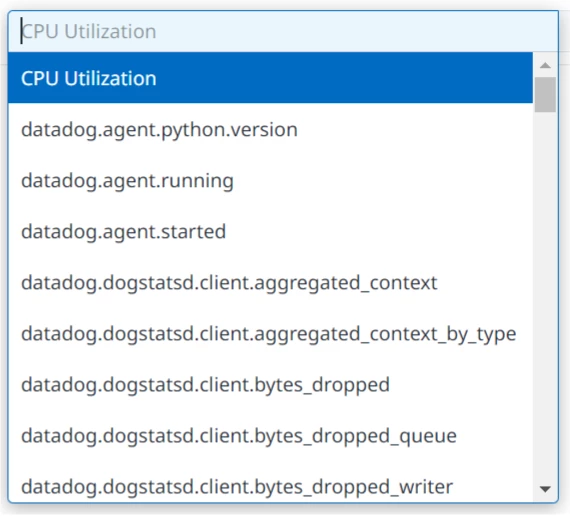Select the aggregated_context_by_type metric entry

coord(270,333)
